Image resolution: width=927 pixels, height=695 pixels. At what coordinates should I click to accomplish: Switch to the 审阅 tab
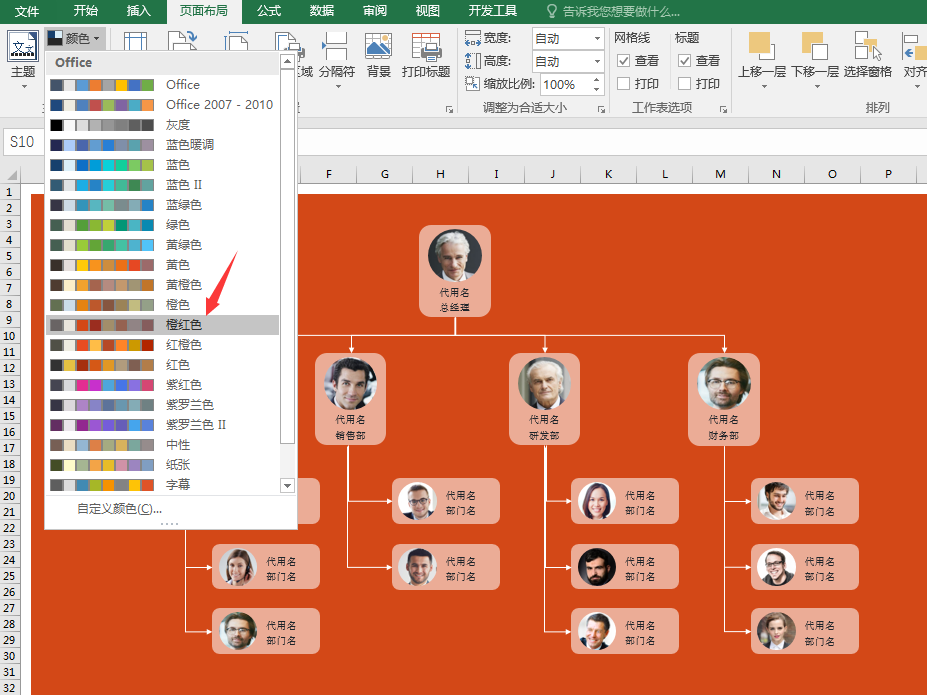point(375,11)
